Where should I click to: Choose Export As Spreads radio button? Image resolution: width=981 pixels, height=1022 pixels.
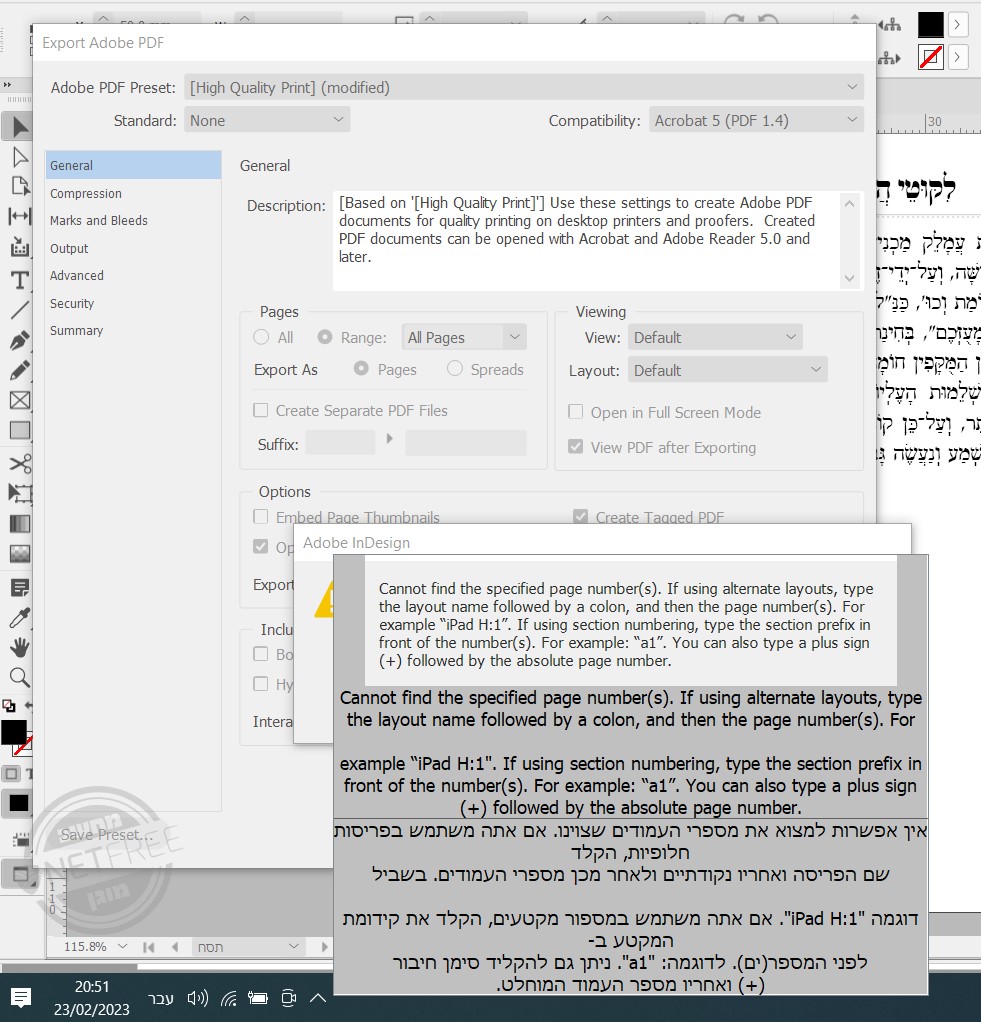point(454,368)
